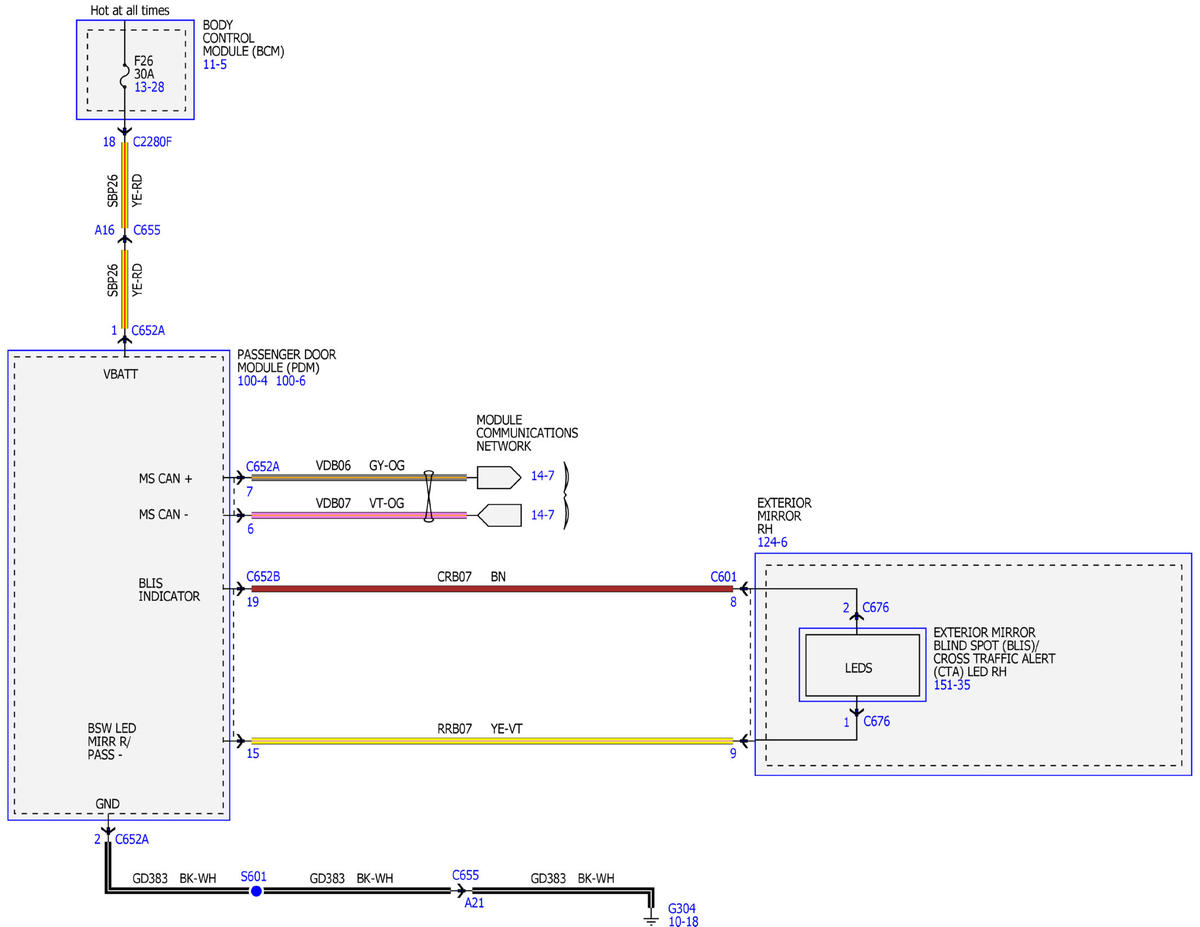Click the S601 splice dot
Viewport: 1200px width, 927px height.
tap(256, 890)
